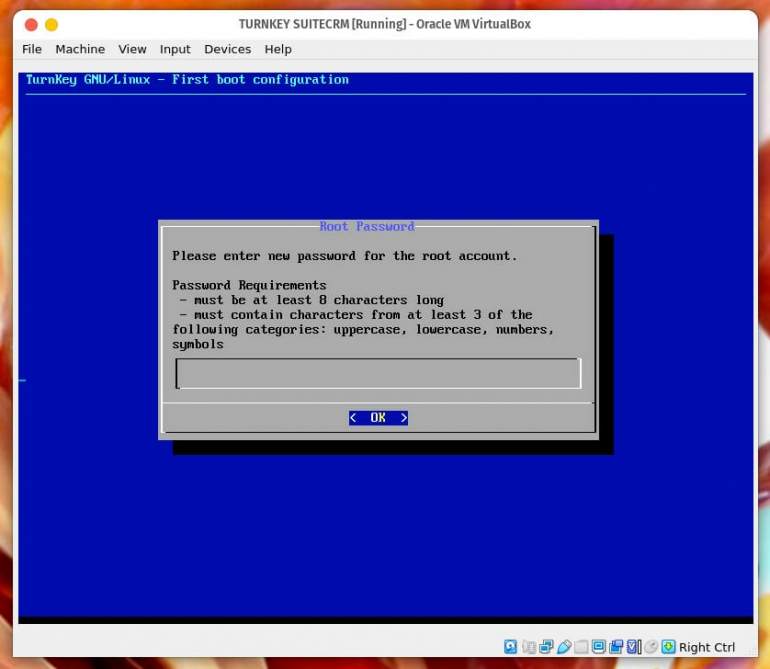Click the display status icon
The width and height of the screenshot is (770, 669).
[599, 646]
